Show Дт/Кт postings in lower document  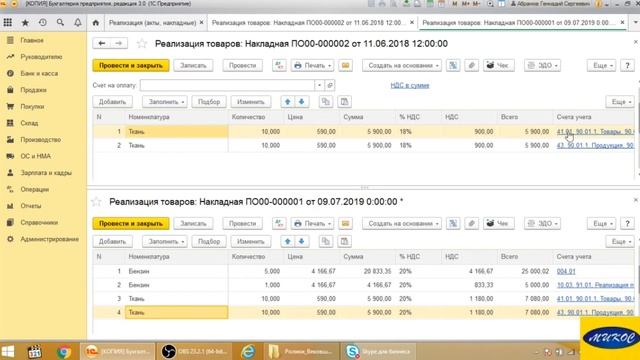[x=280, y=223]
